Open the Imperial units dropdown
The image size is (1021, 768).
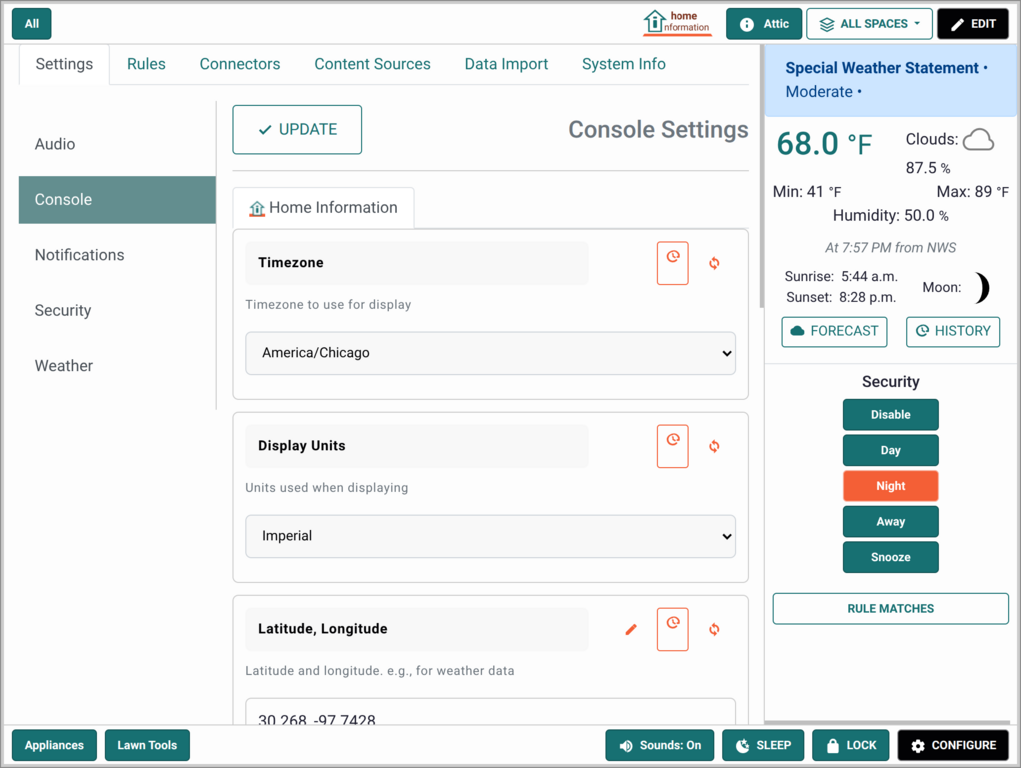(x=490, y=536)
